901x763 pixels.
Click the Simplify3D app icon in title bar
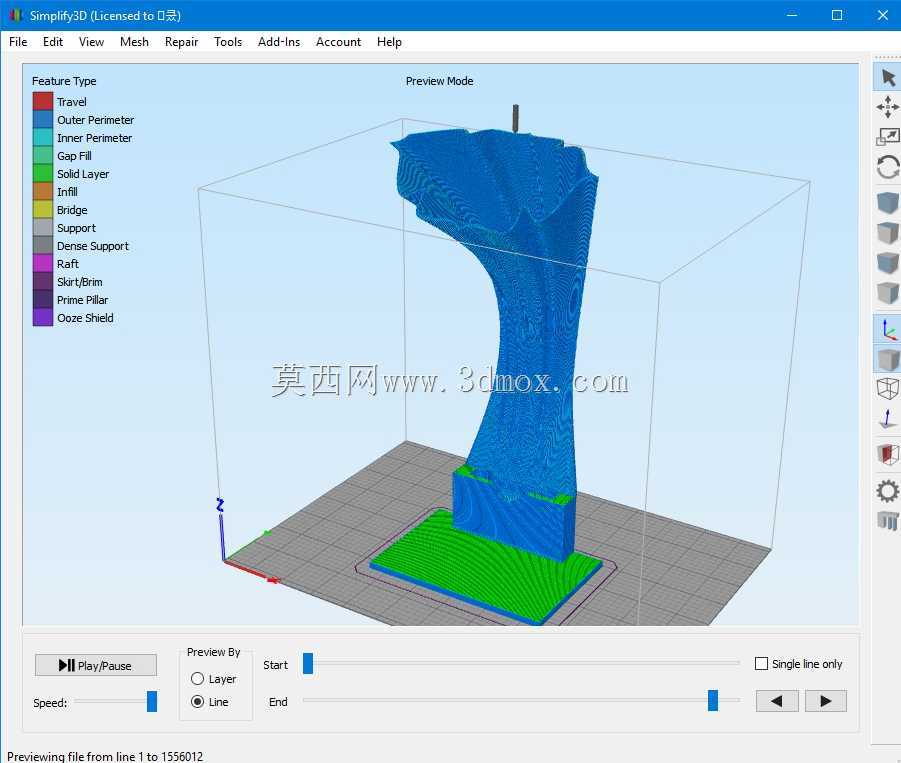coord(16,16)
